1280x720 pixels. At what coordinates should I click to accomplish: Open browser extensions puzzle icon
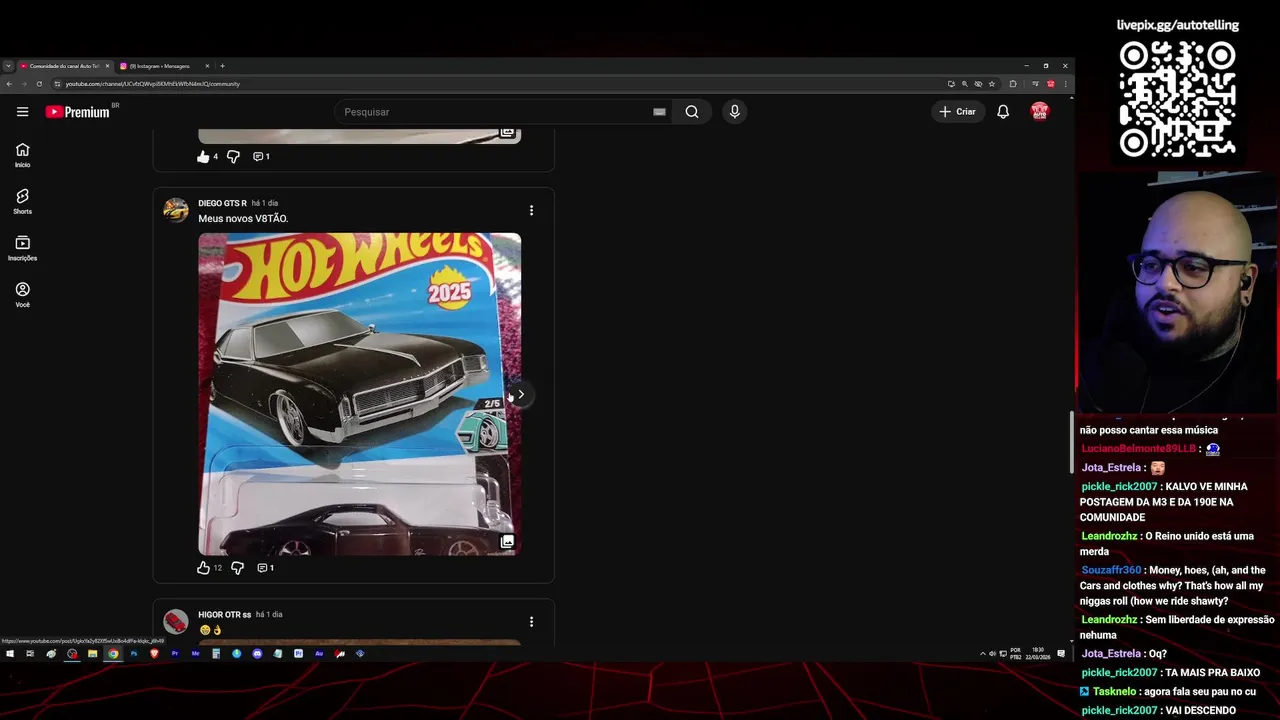click(x=1013, y=84)
